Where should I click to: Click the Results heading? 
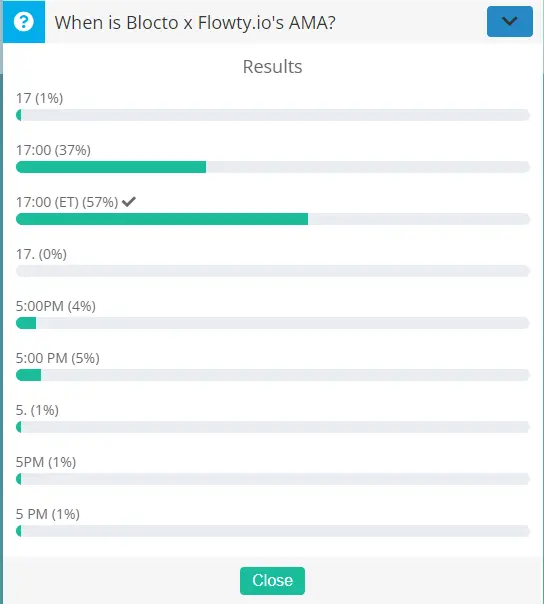tap(272, 66)
